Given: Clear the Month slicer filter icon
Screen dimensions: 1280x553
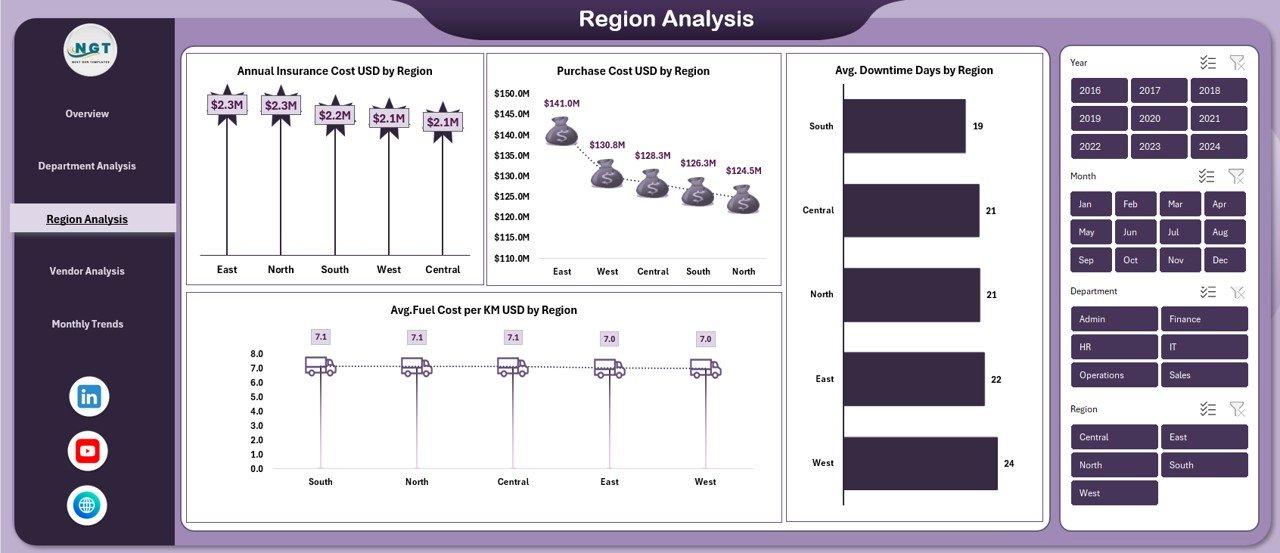Looking at the screenshot, I should point(1237,176).
